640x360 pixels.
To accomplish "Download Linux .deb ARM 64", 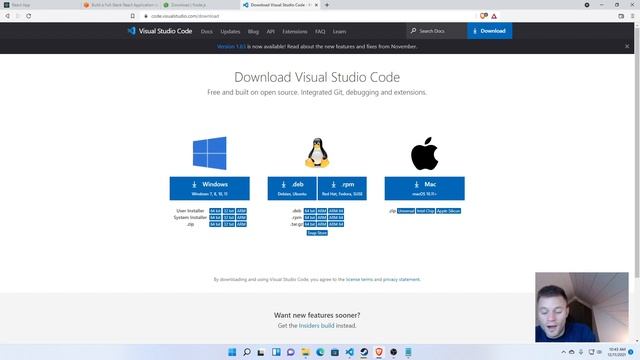I will tap(336, 211).
